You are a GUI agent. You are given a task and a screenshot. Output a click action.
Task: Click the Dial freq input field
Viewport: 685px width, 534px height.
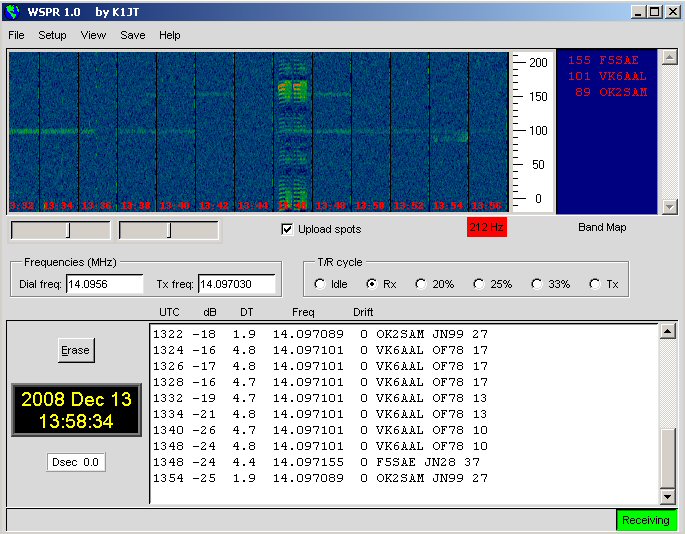105,285
